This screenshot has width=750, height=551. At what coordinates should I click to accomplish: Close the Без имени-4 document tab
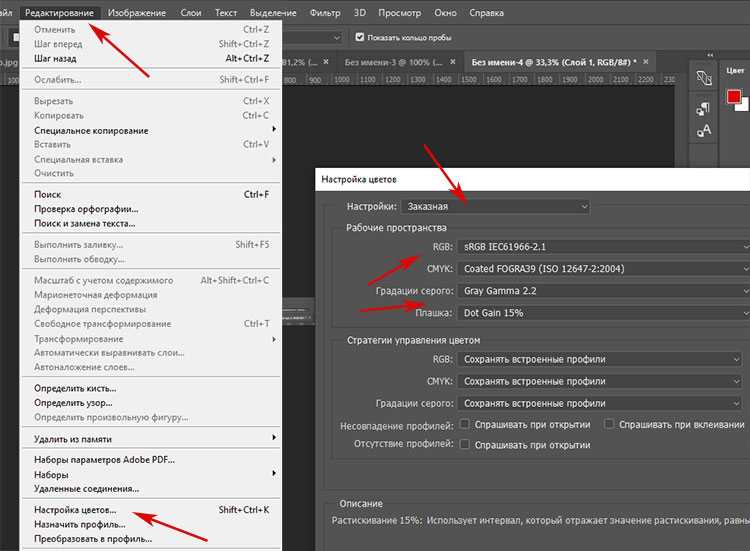tap(646, 62)
